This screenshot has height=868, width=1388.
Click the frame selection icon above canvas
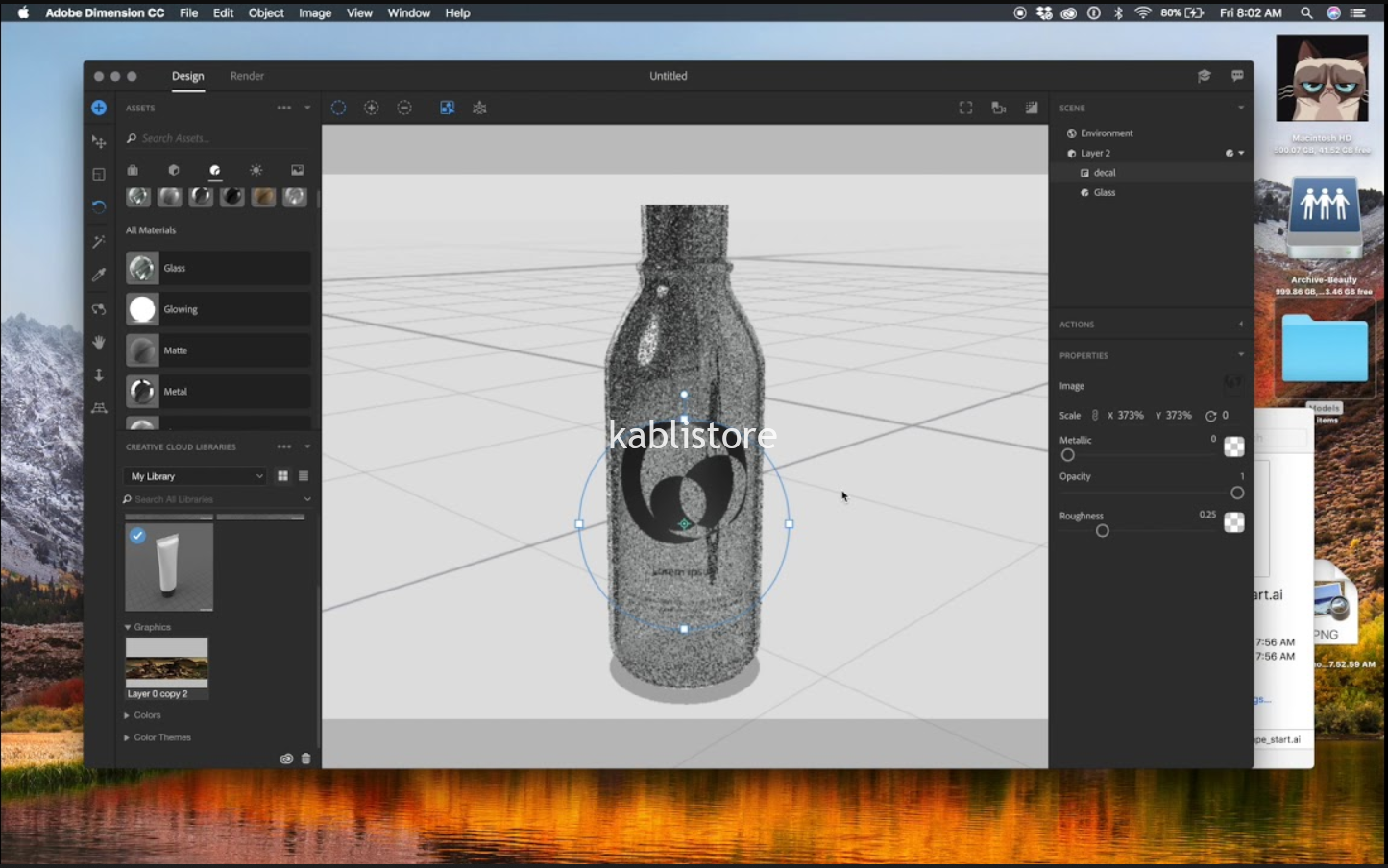tap(966, 108)
